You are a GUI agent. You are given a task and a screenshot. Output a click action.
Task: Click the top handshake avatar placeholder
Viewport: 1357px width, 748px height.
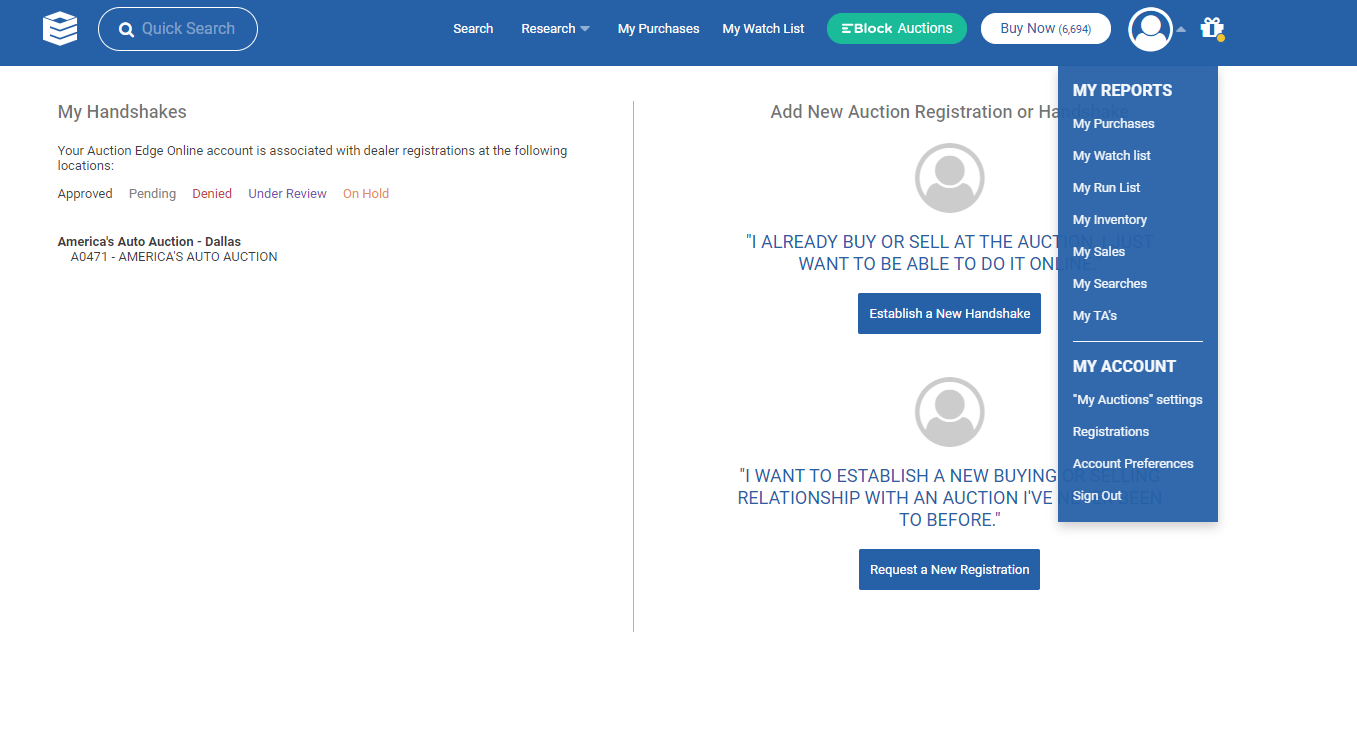[x=949, y=177]
